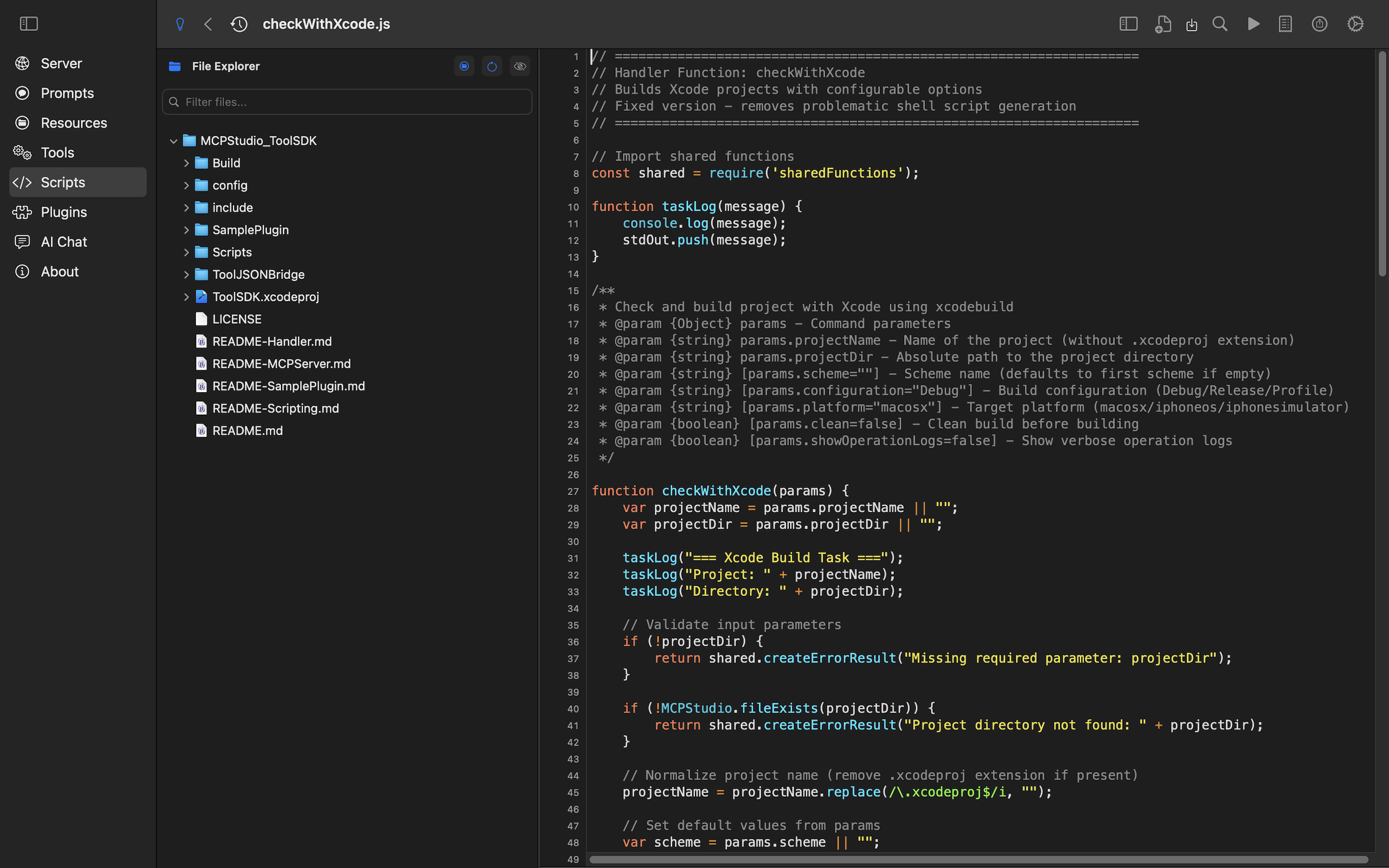The width and height of the screenshot is (1389, 868).
Task: Open the Plugins section
Action: click(78, 212)
